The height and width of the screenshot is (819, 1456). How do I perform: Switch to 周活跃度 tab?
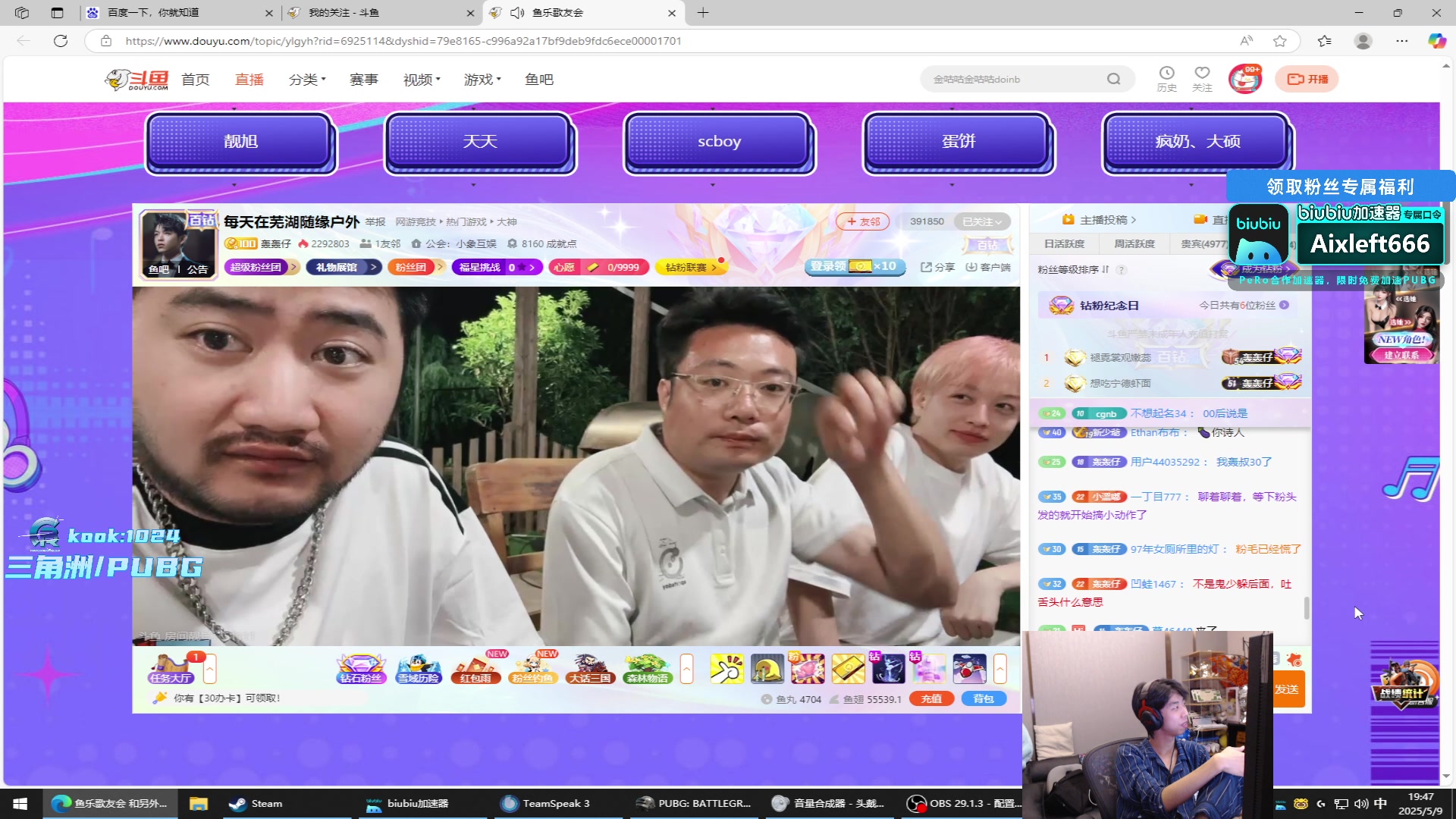[1134, 243]
